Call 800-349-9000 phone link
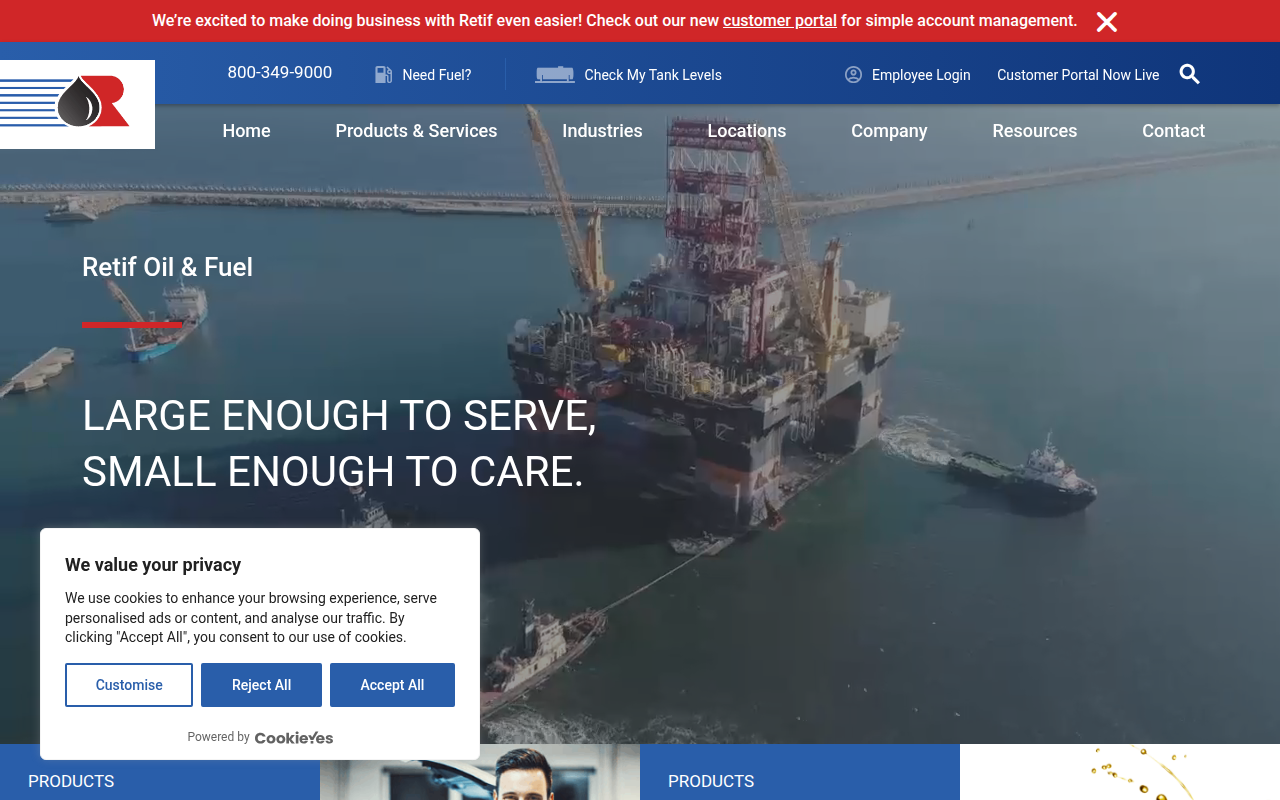1280x800 pixels. click(280, 72)
